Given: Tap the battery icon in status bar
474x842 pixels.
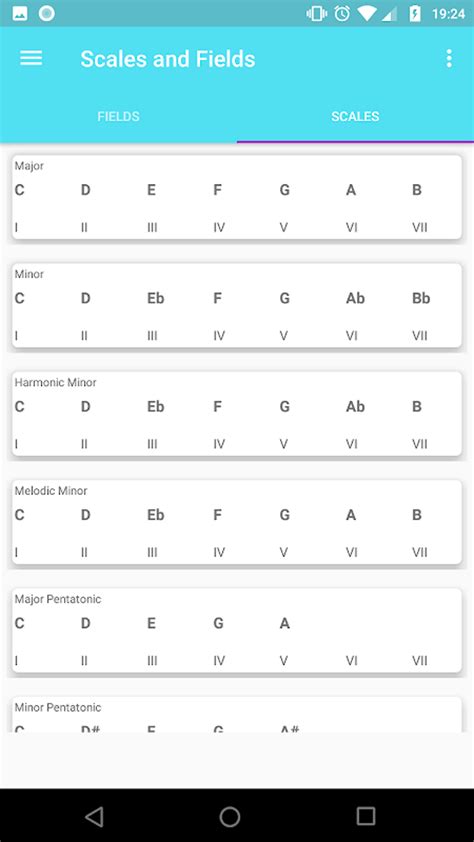Looking at the screenshot, I should tap(414, 13).
